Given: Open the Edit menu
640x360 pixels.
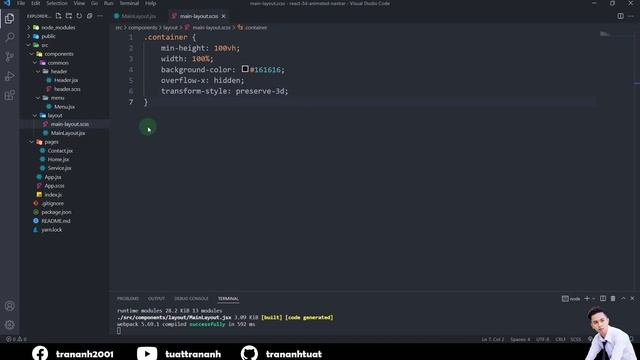Looking at the screenshot, I should pyautogui.click(x=36, y=3).
